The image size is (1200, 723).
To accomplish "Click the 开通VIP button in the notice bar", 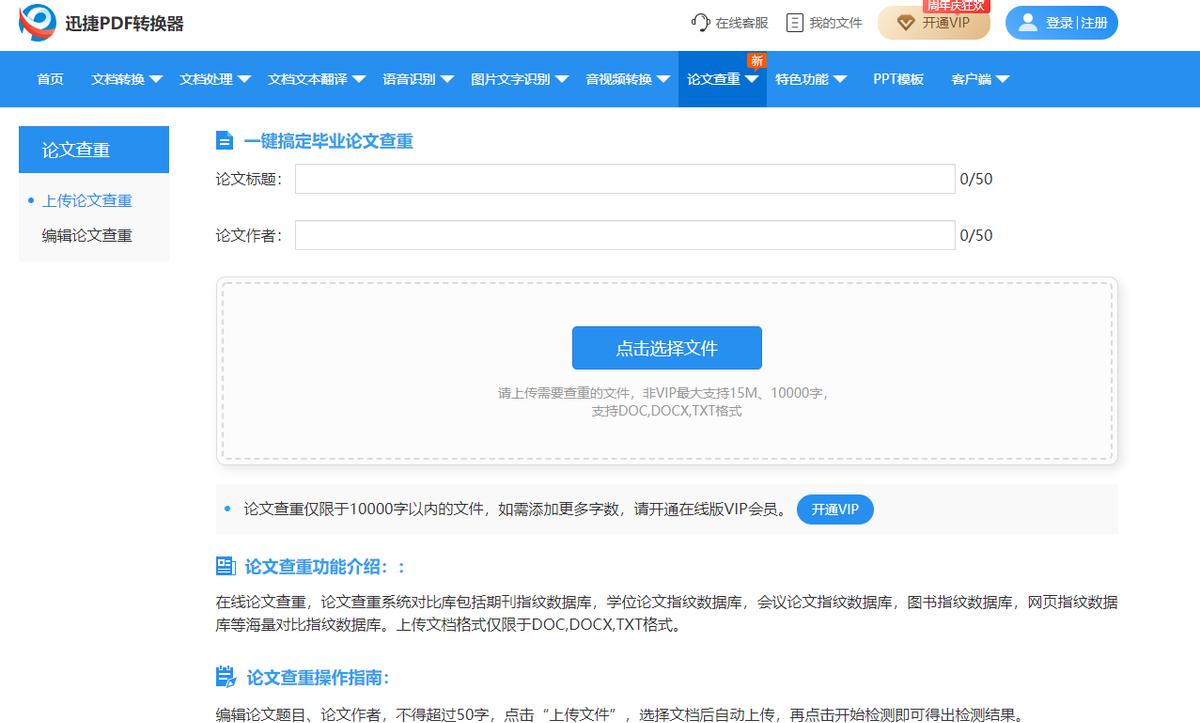I will point(835,509).
